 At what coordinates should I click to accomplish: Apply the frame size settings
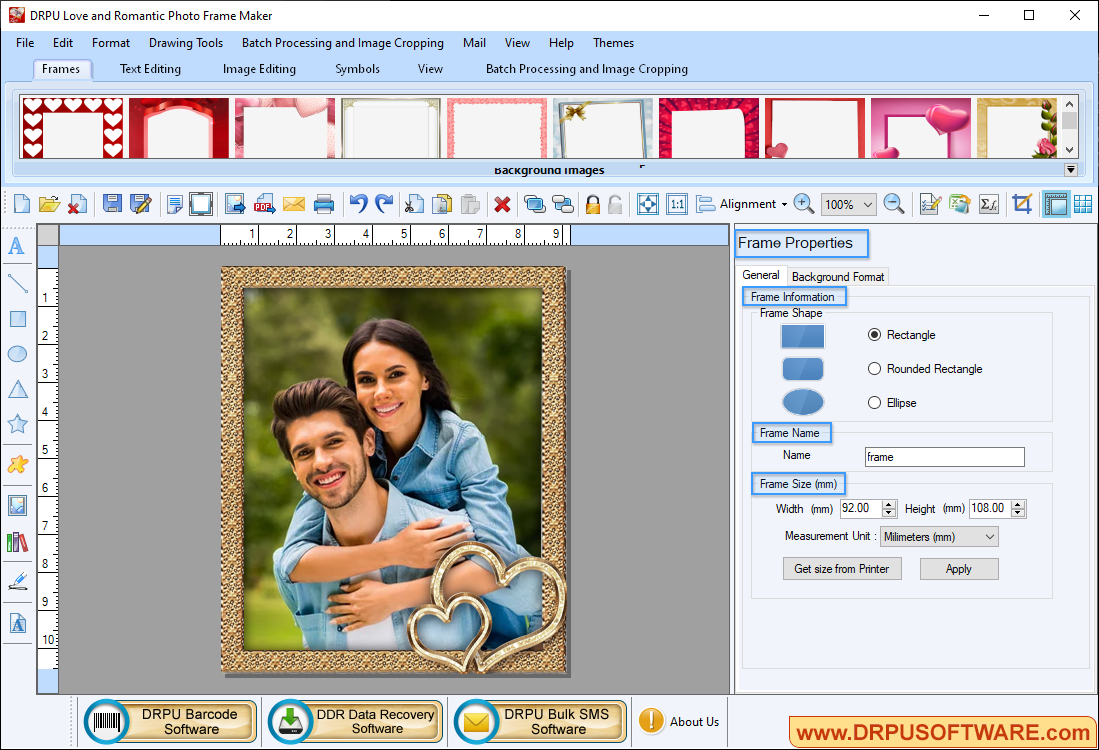pyautogui.click(x=958, y=568)
